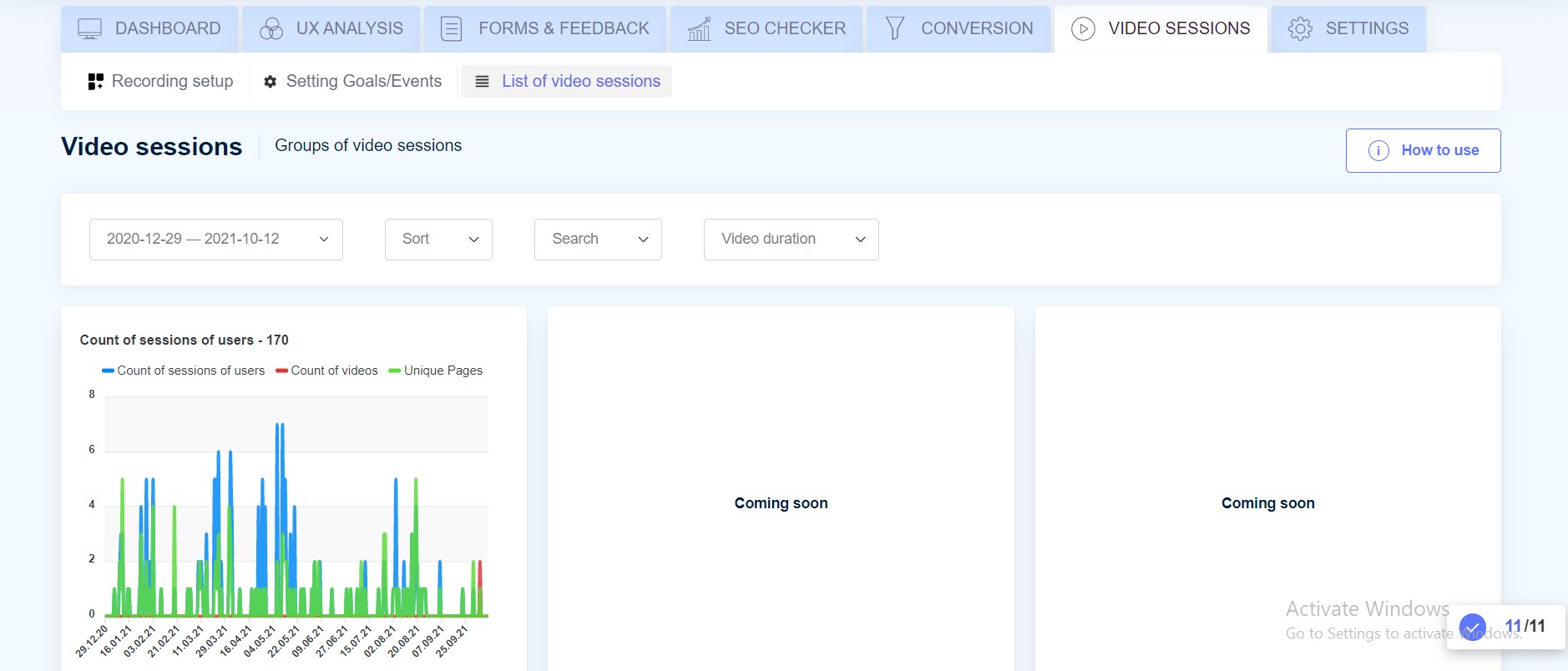1568x671 pixels.
Task: Click the Forms & Feedback document icon
Action: click(451, 29)
